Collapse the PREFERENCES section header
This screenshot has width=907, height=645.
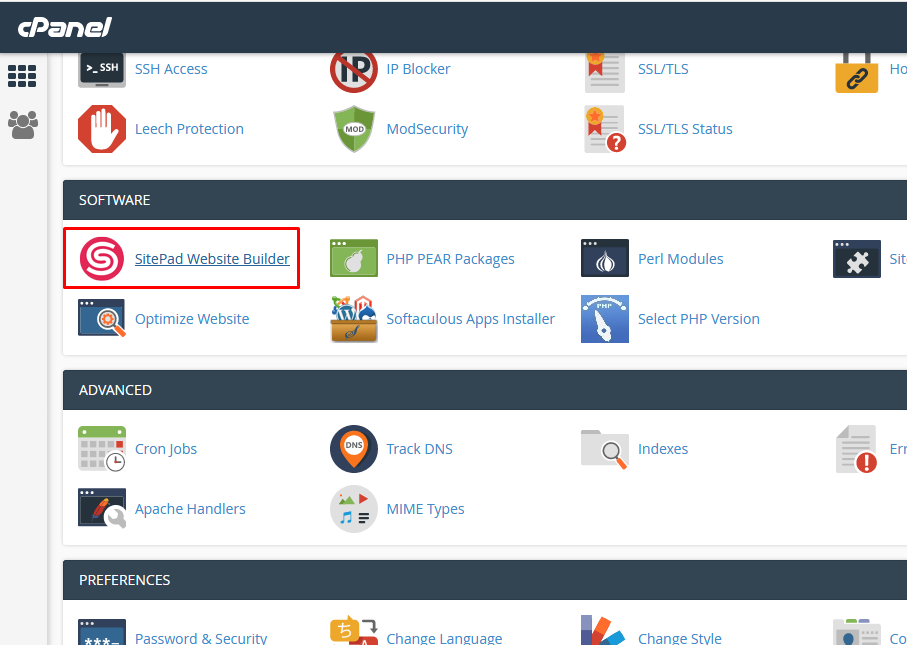point(485,580)
